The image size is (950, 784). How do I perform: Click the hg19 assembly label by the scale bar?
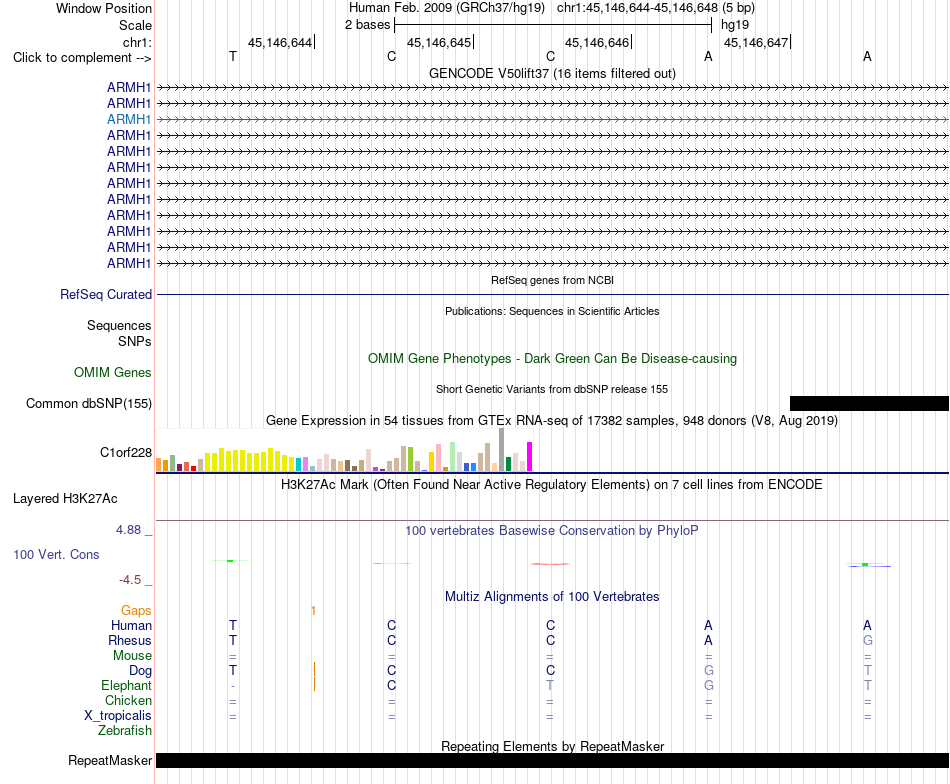735,25
